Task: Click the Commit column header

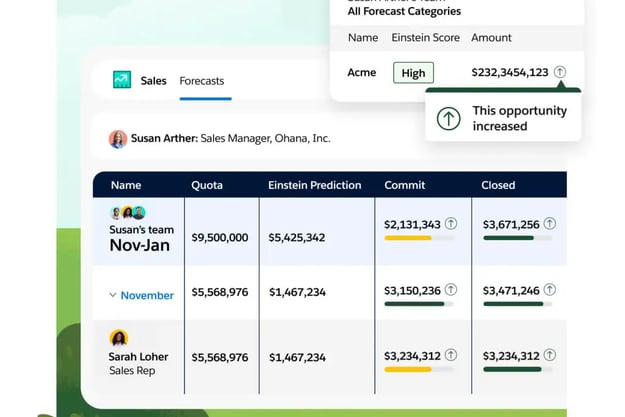Action: tap(405, 185)
